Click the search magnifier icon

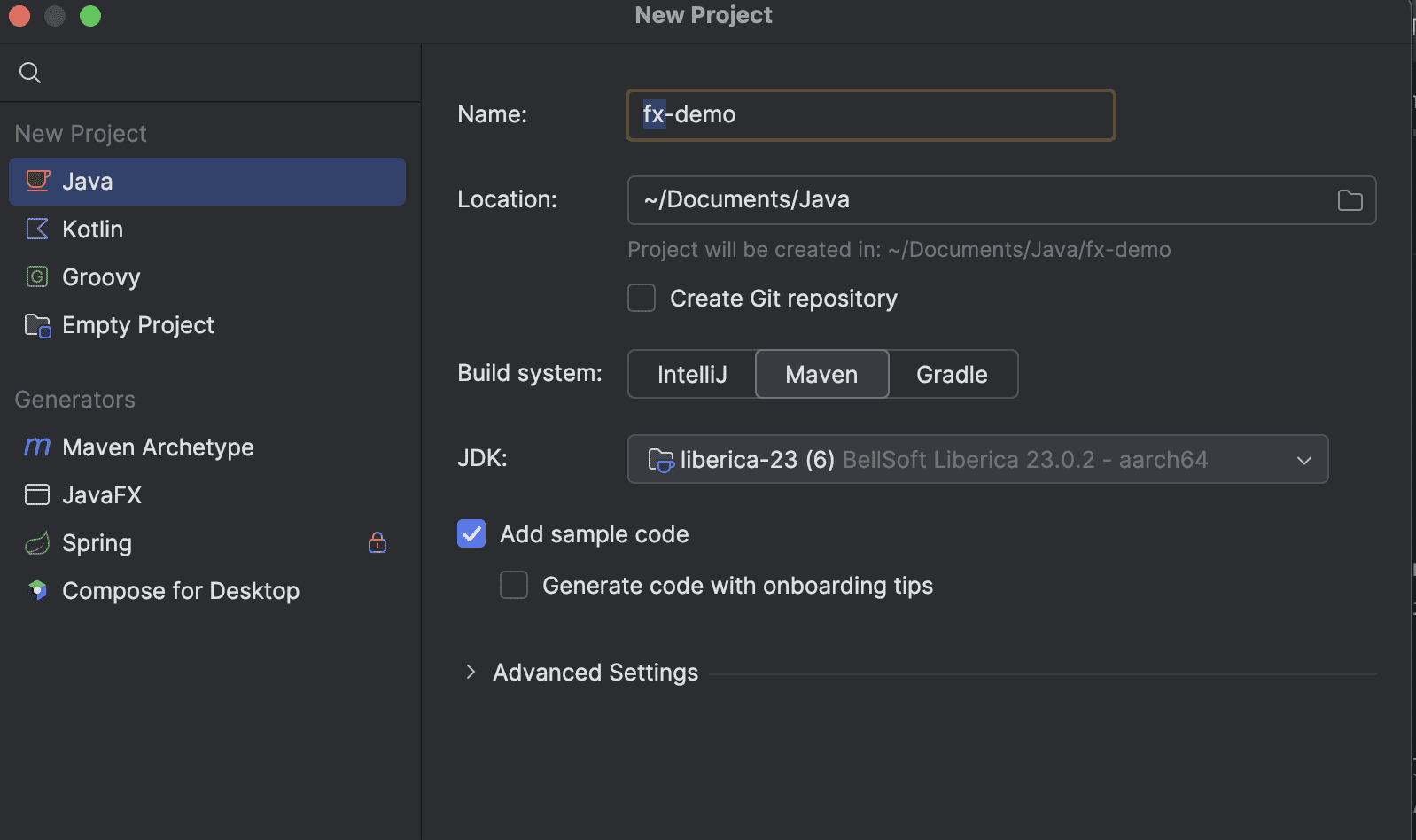click(x=30, y=73)
